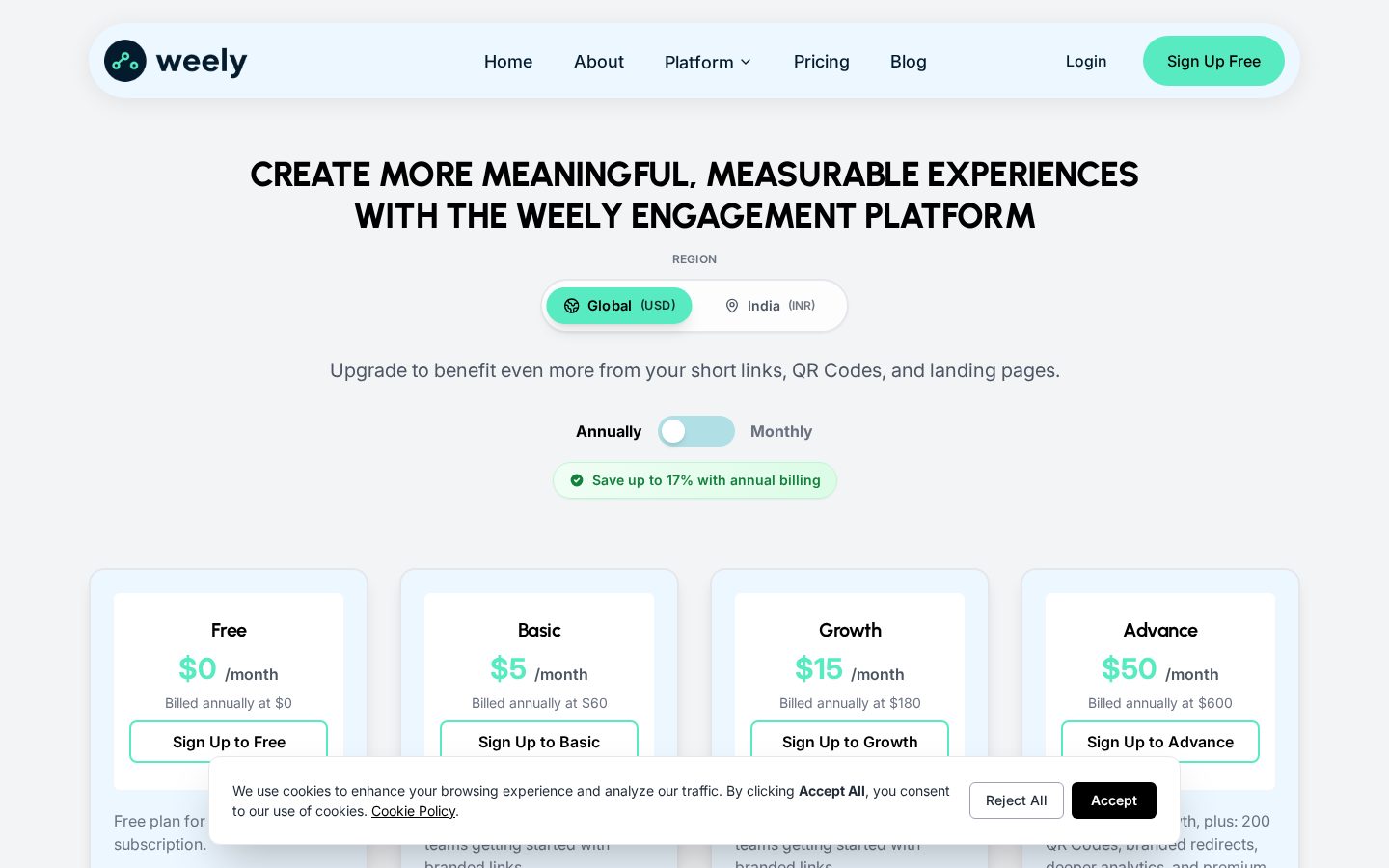Screen dimensions: 1389x868
Task: Open the Pricing nav link
Action: click(822, 62)
